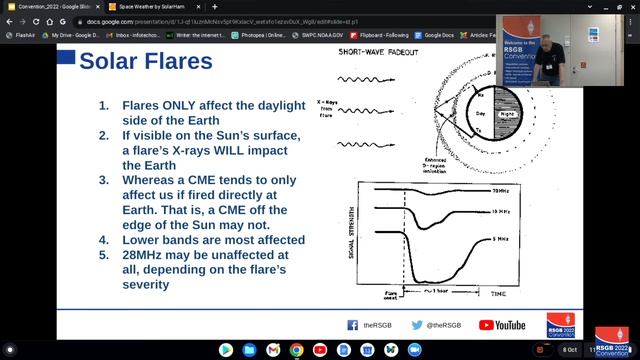Click the Twitter @theRSGB icon
Image resolution: width=640 pixels, height=360 pixels.
[417, 325]
